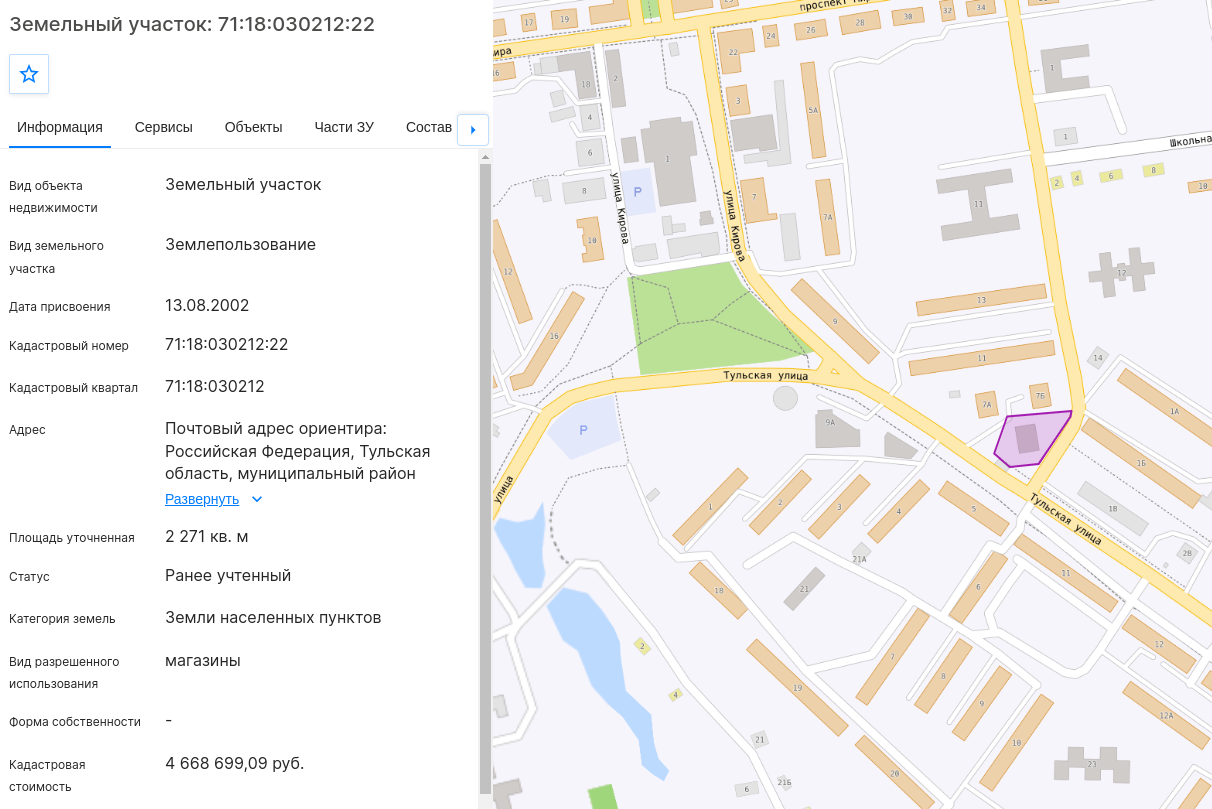
Task: Click label Форма собственности
Action: point(75,721)
